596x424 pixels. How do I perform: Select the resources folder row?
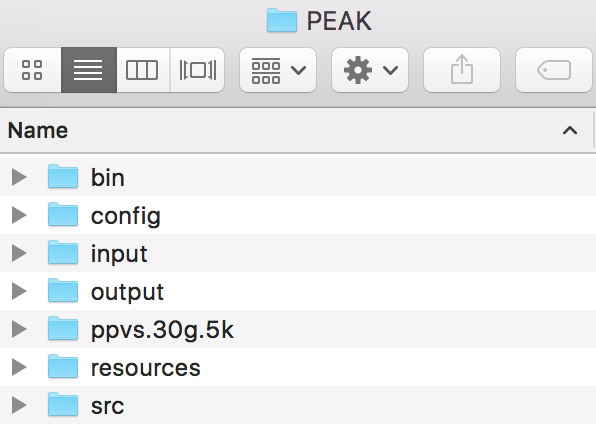click(x=298, y=367)
